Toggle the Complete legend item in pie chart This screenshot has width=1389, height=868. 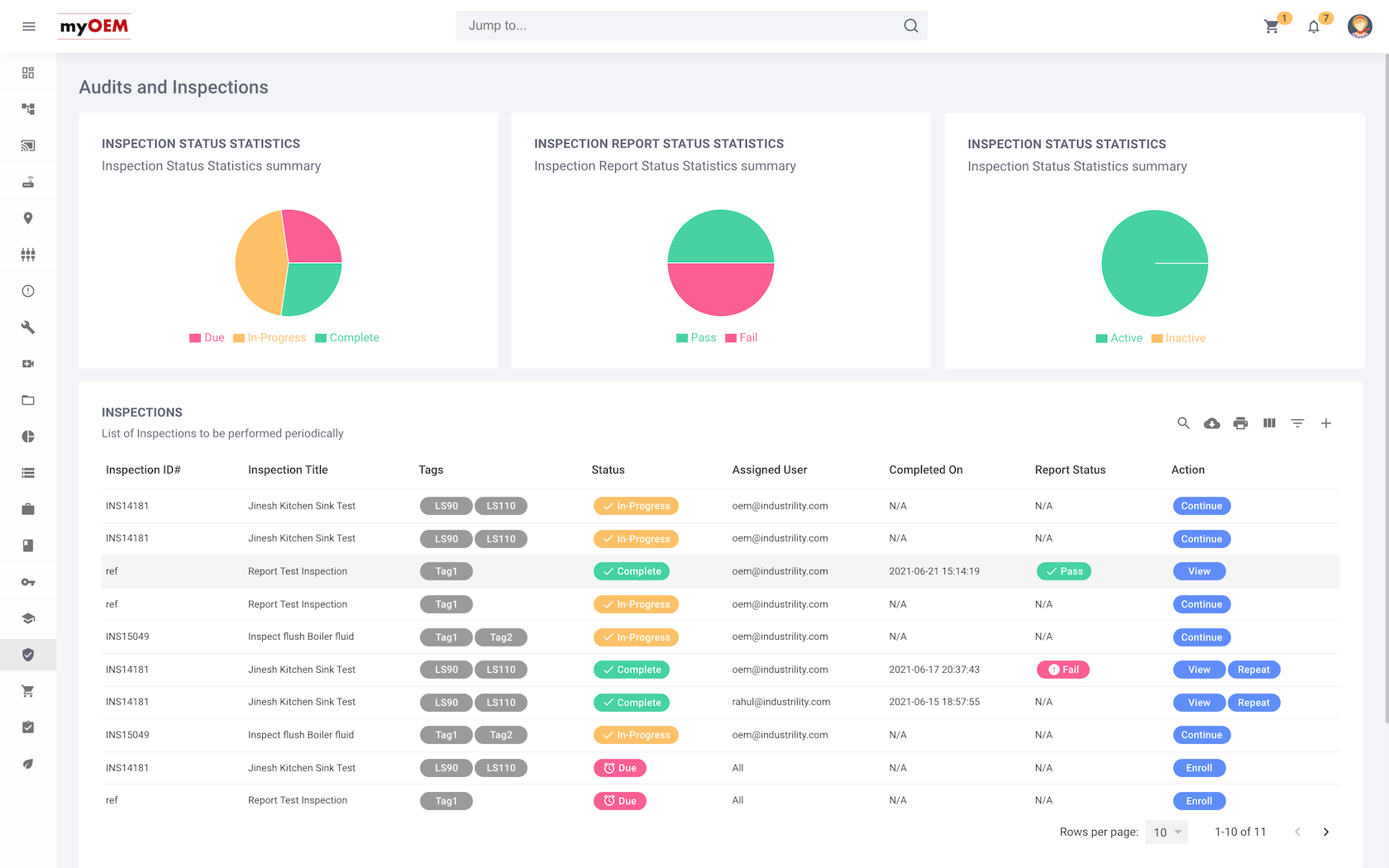(347, 337)
